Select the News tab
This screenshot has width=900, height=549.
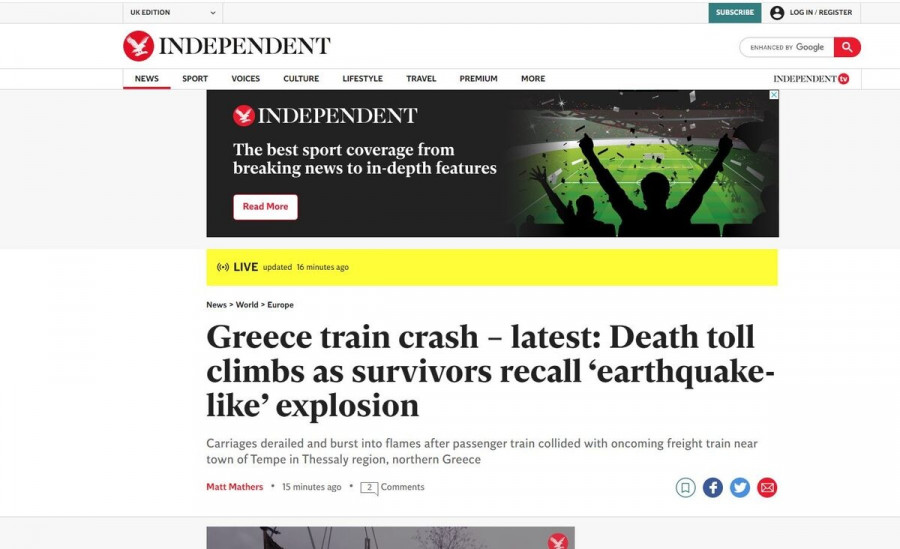(147, 79)
